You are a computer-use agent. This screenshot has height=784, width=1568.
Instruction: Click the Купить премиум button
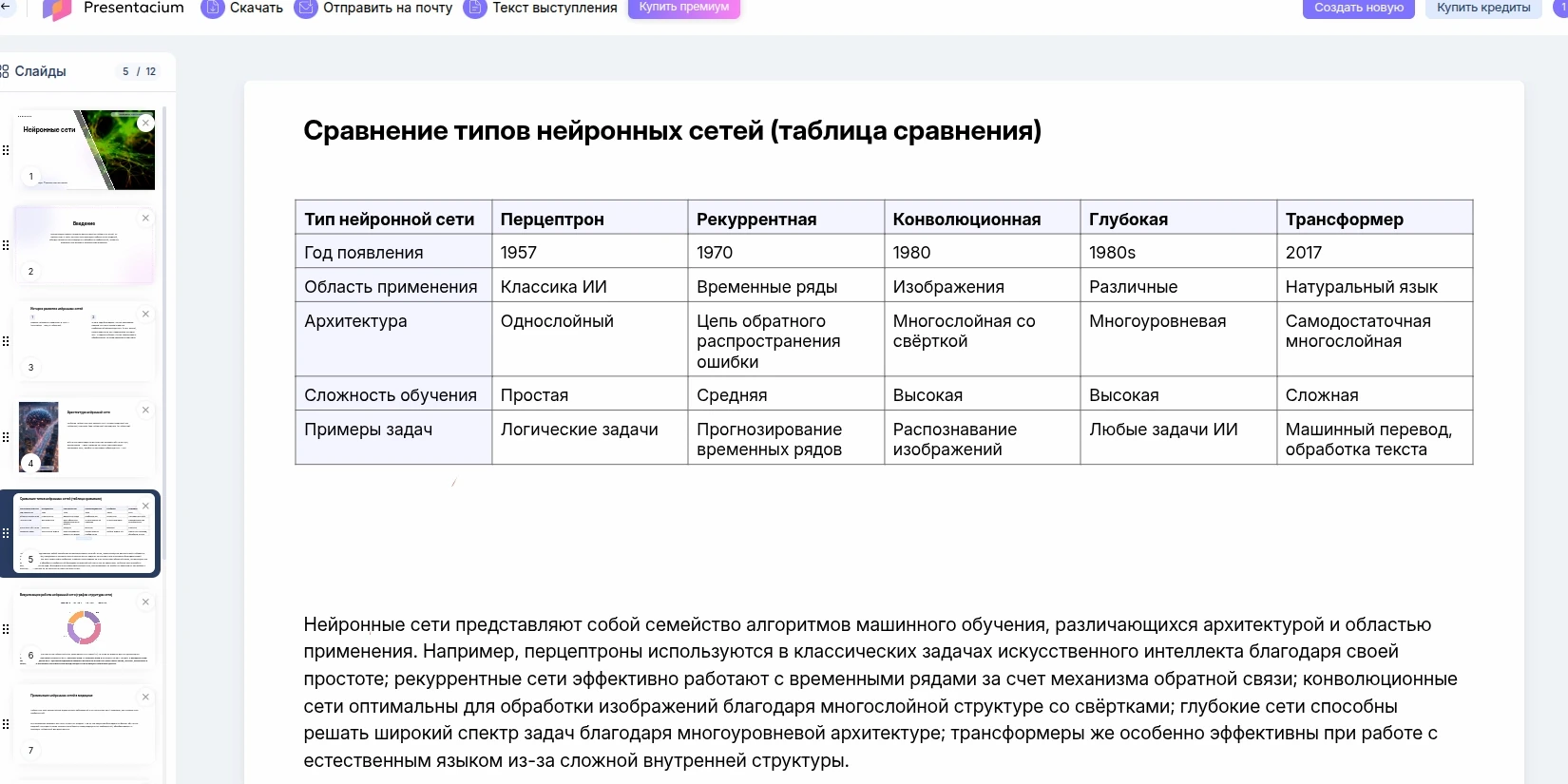click(684, 8)
